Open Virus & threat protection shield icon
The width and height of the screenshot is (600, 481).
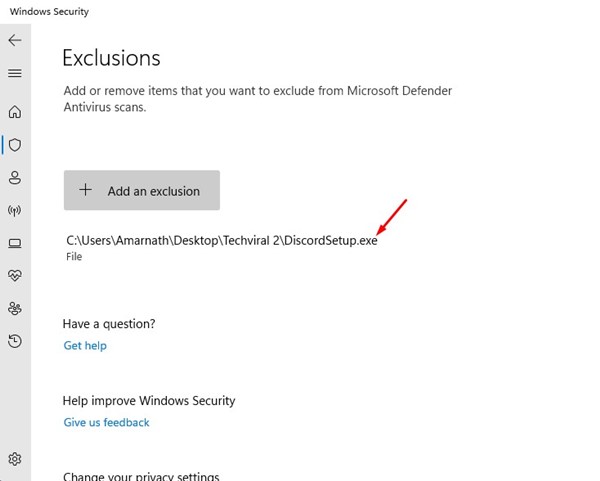click(14, 144)
